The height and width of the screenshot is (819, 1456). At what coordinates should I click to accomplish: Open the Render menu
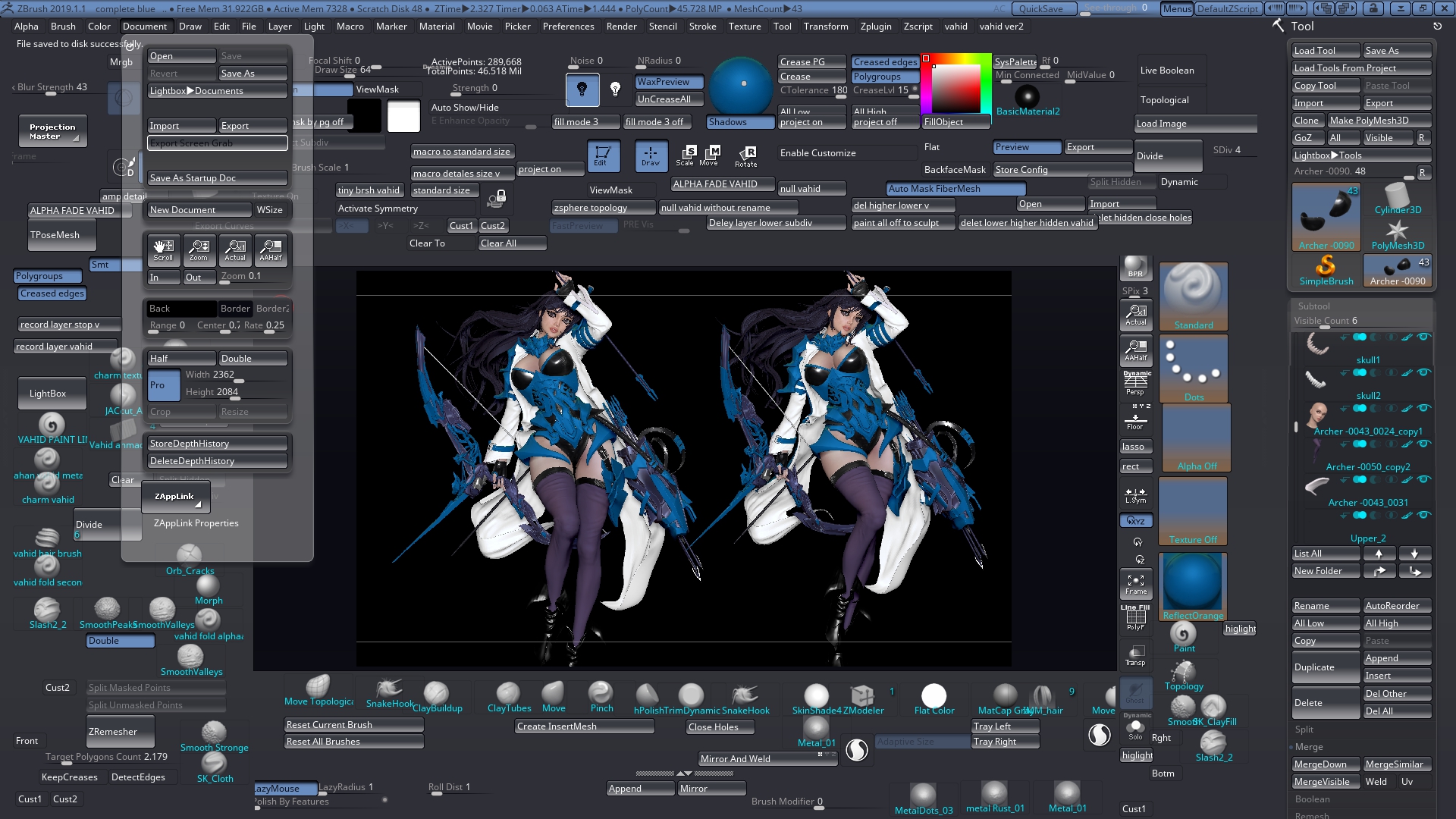621,27
